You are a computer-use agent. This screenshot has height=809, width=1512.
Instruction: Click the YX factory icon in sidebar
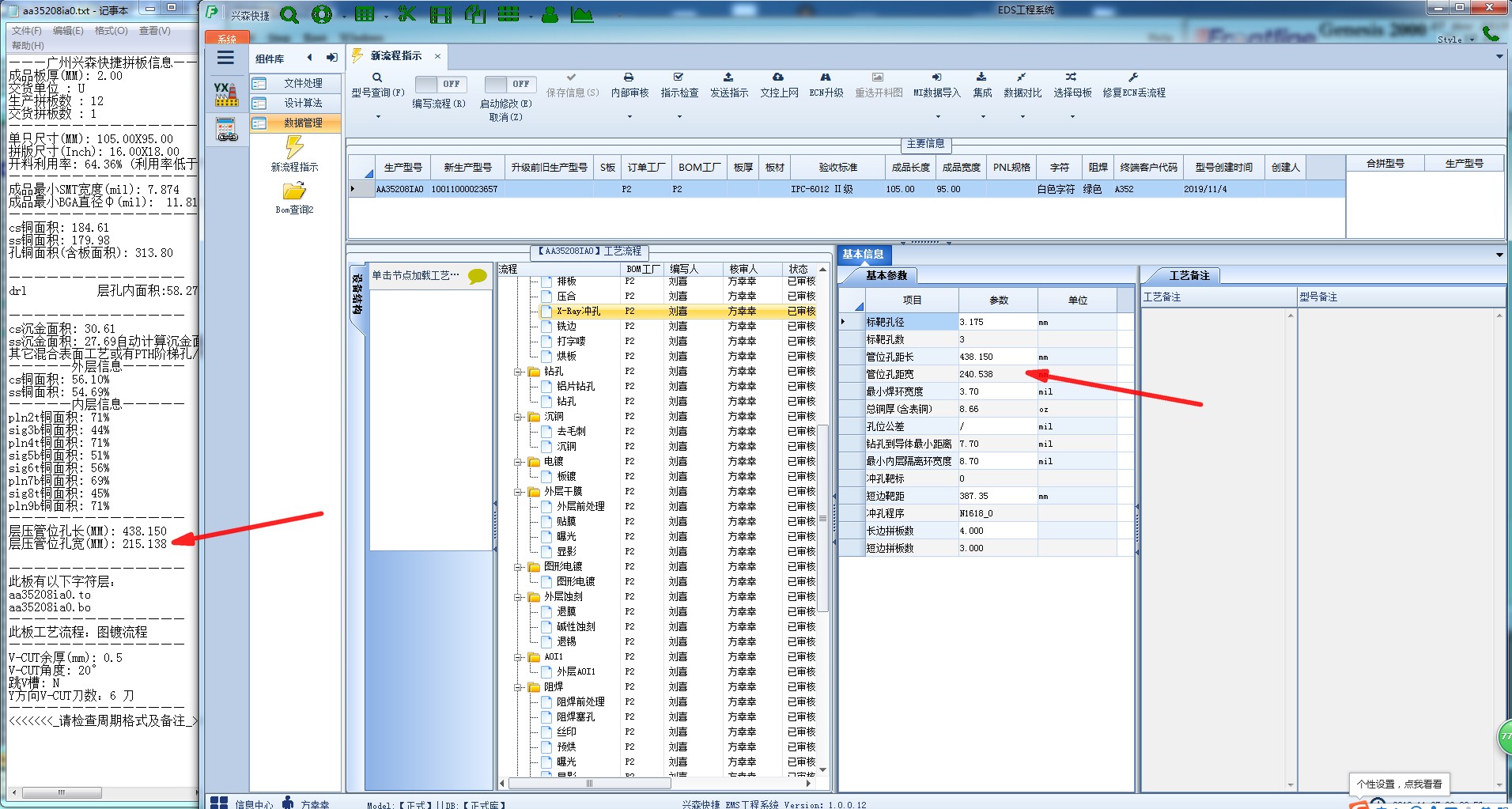226,94
